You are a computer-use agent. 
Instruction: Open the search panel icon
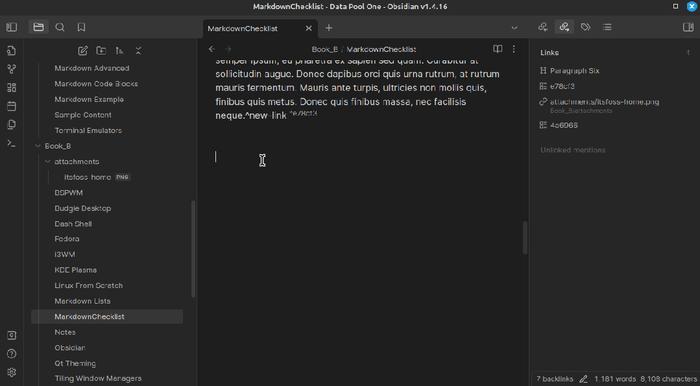click(x=60, y=27)
